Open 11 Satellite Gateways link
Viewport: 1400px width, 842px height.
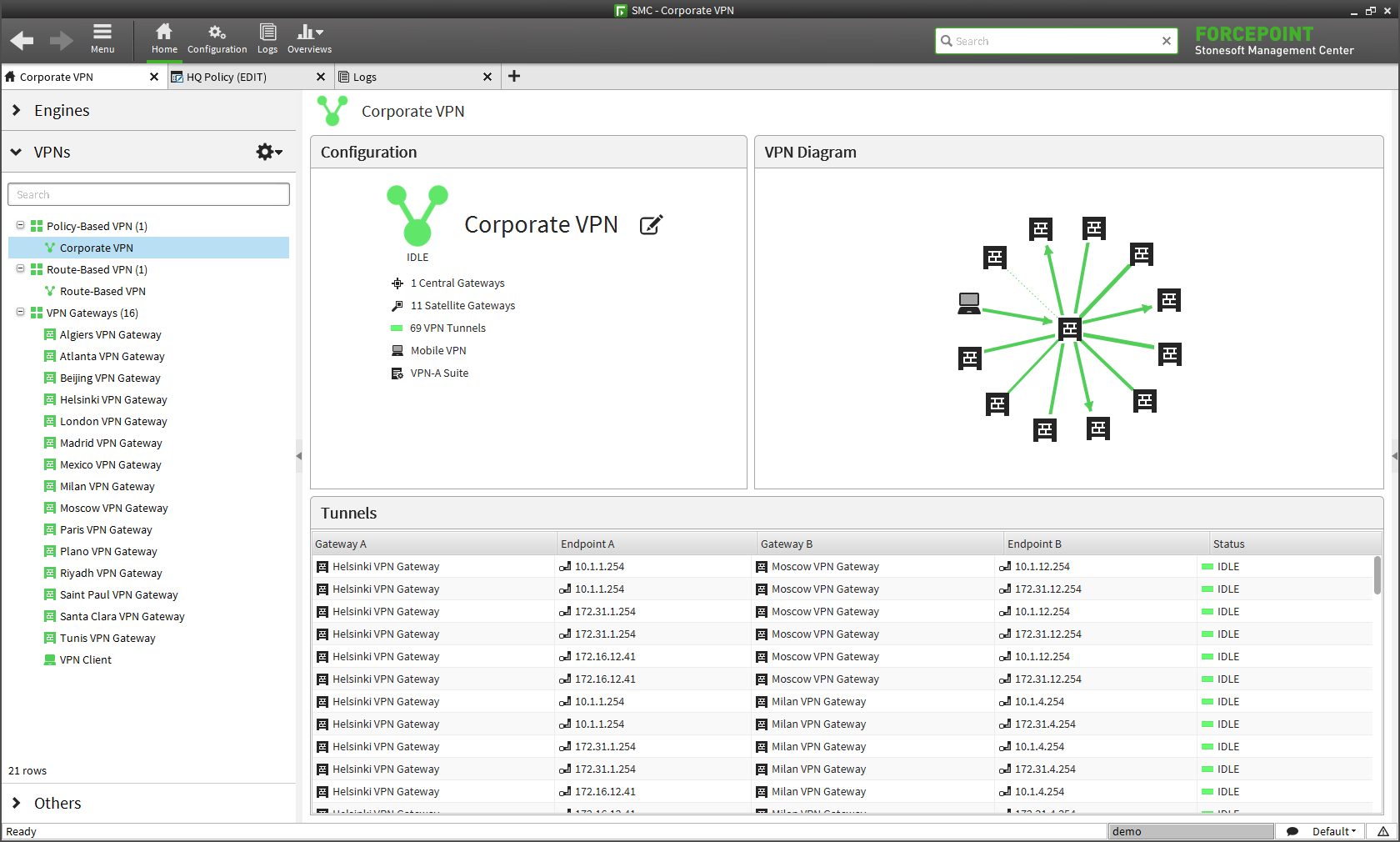click(462, 305)
